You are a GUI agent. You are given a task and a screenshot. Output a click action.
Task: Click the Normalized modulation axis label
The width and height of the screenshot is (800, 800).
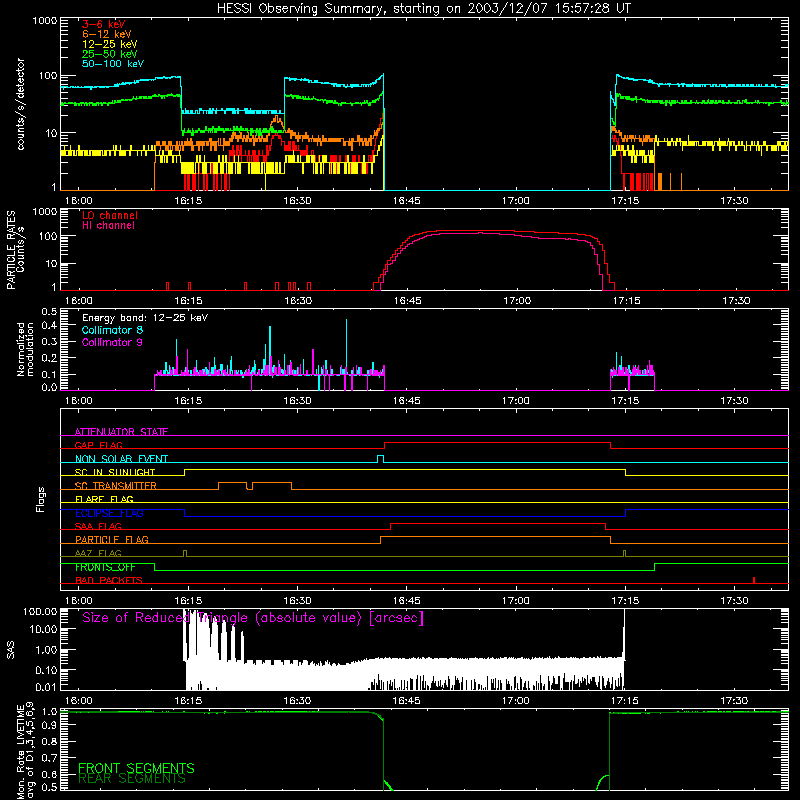click(x=25, y=349)
